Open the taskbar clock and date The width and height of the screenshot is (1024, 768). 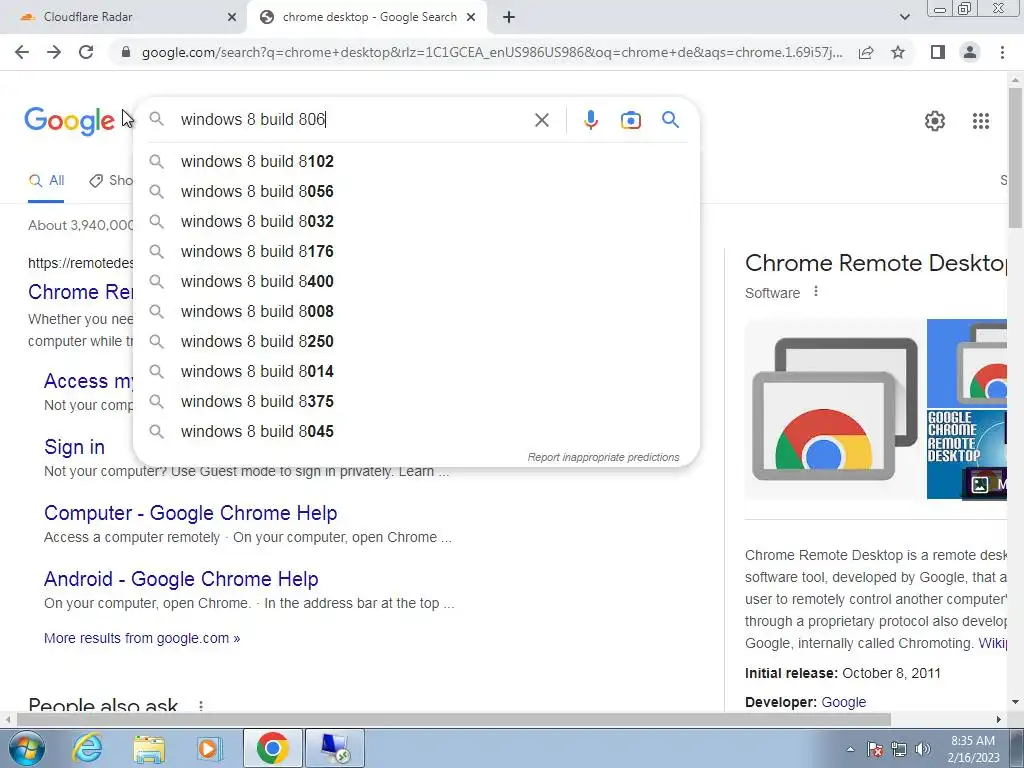click(973, 749)
